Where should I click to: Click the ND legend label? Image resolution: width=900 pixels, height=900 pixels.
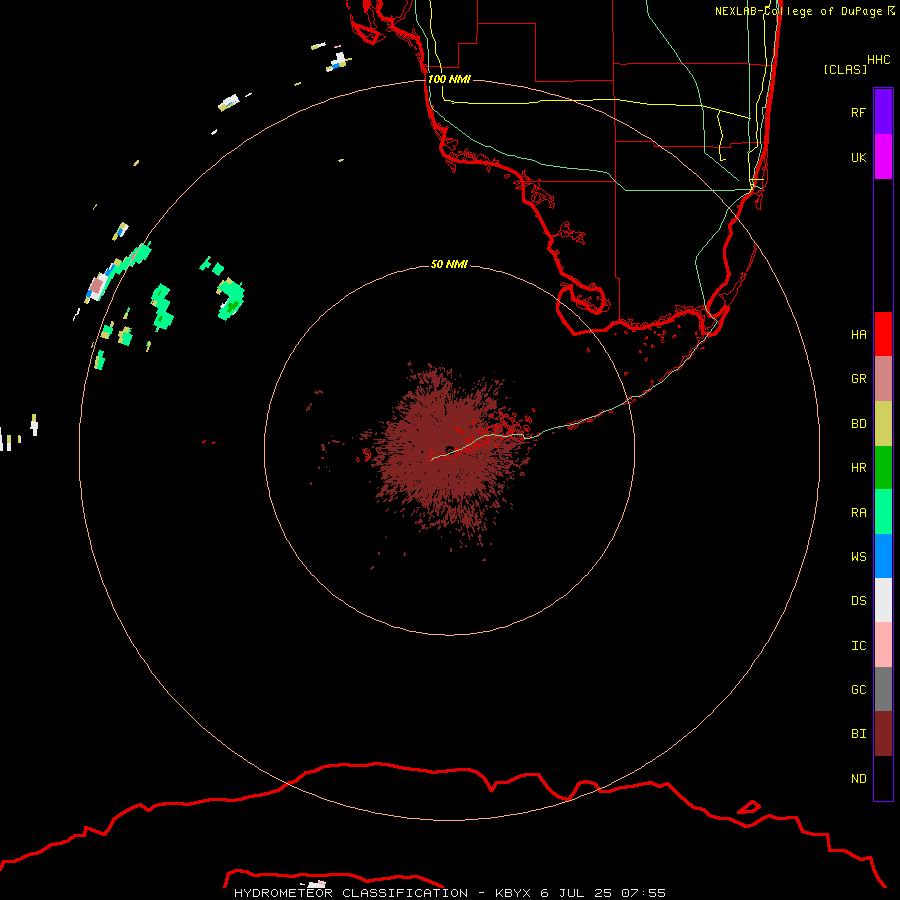pyautogui.click(x=859, y=779)
